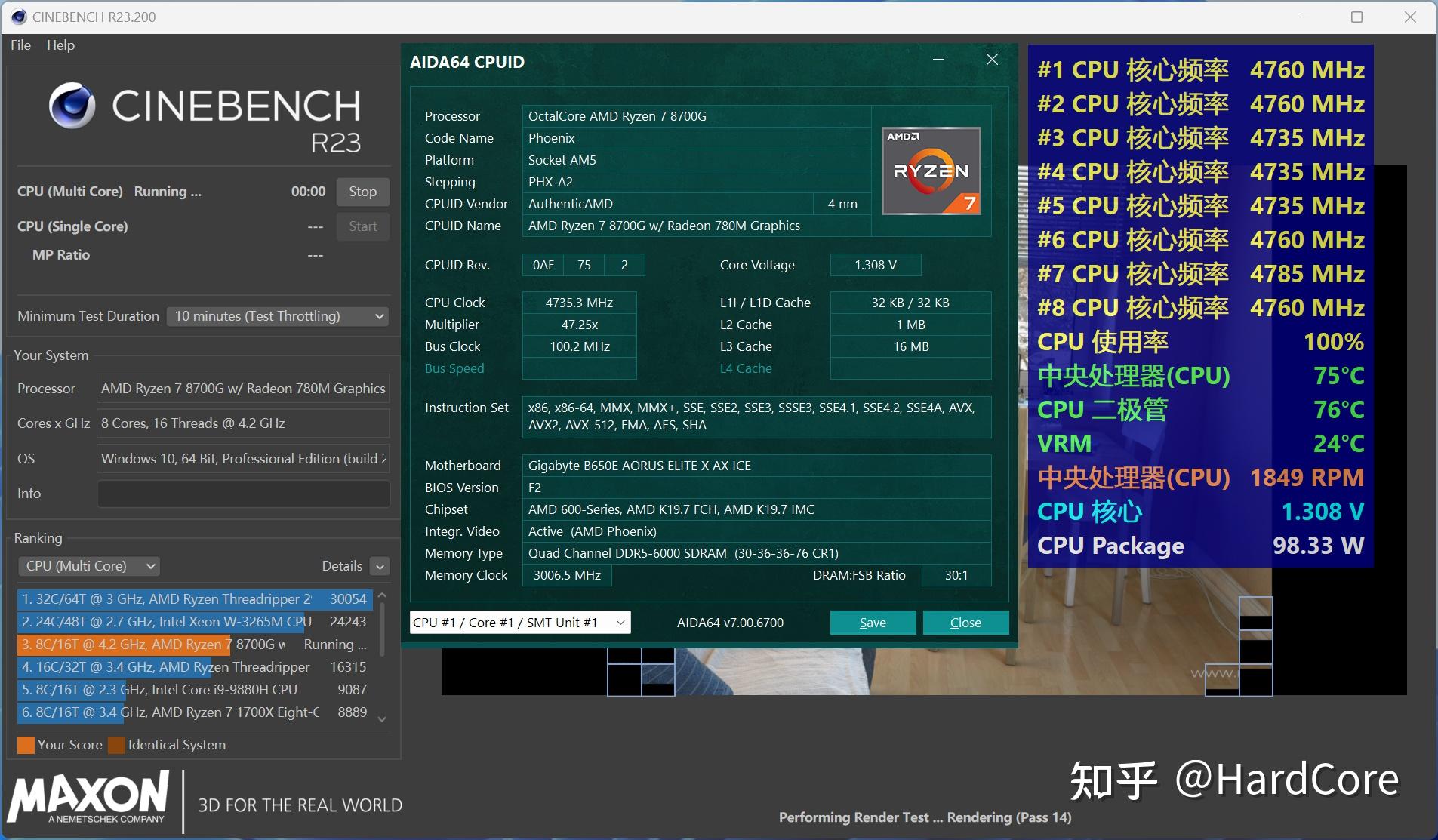The image size is (1438, 840).
Task: Open the CPU (Multi Core) ranking dropdown
Action: 89,566
